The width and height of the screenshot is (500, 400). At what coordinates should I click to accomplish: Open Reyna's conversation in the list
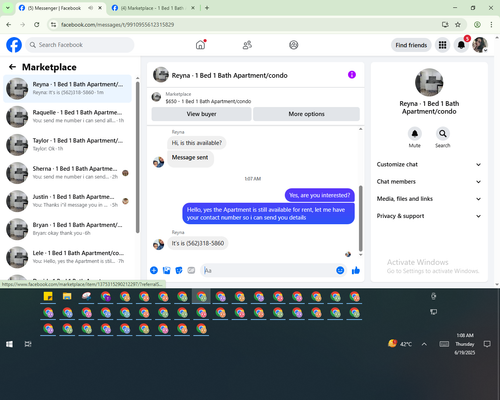(x=67, y=89)
